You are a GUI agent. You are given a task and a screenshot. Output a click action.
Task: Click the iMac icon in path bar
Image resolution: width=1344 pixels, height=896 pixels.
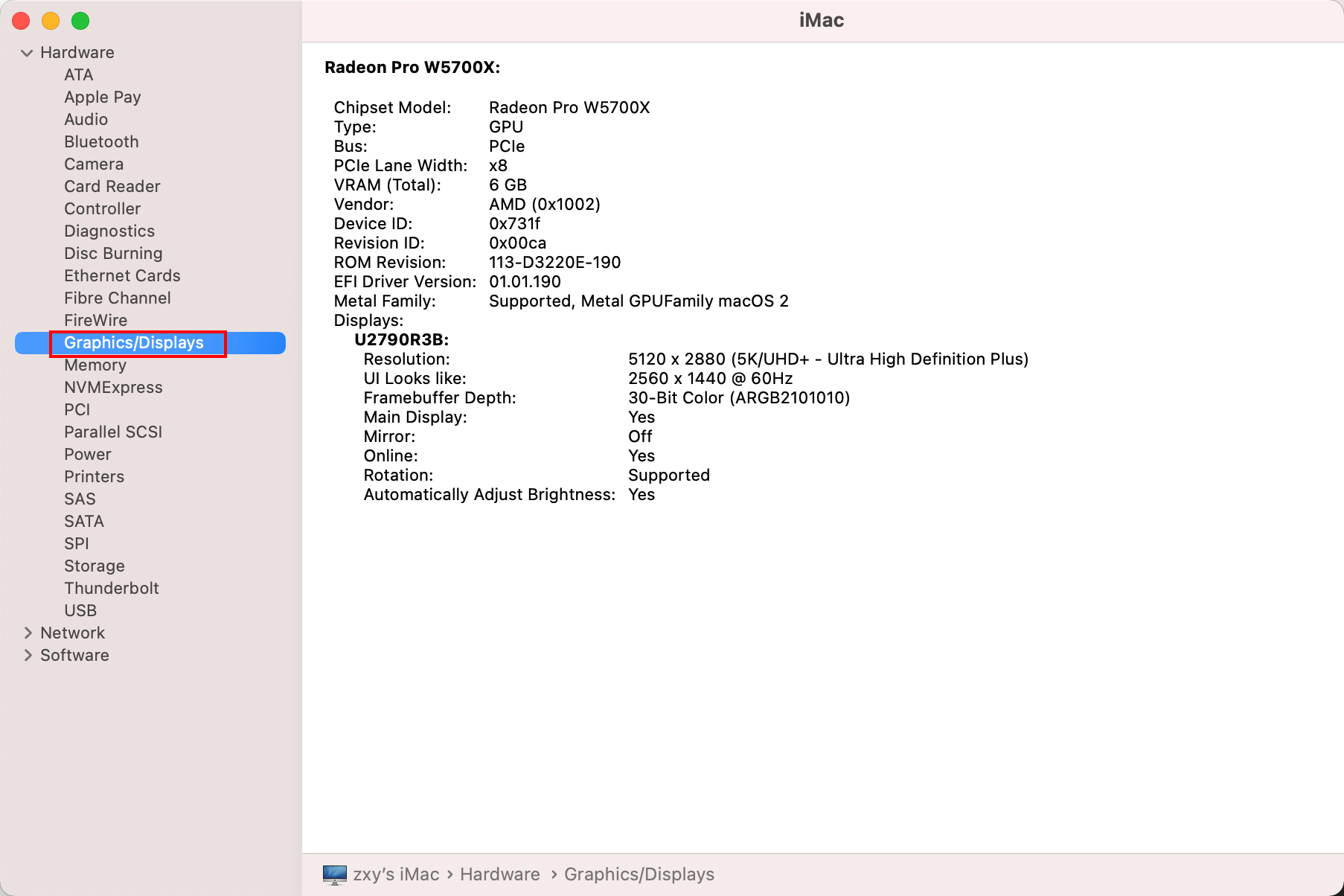tap(335, 874)
